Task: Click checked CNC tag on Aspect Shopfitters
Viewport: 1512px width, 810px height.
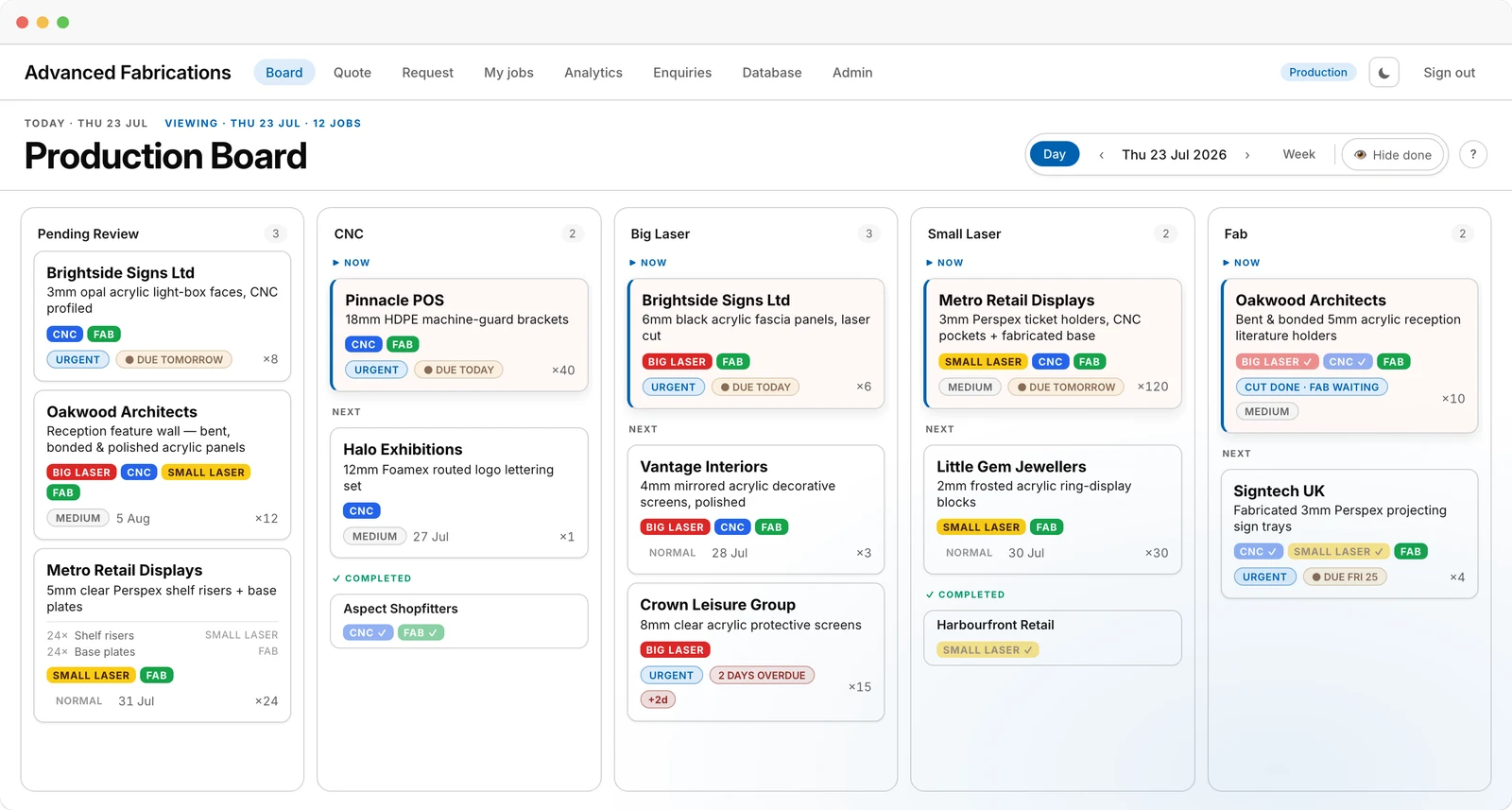Action: point(368,633)
